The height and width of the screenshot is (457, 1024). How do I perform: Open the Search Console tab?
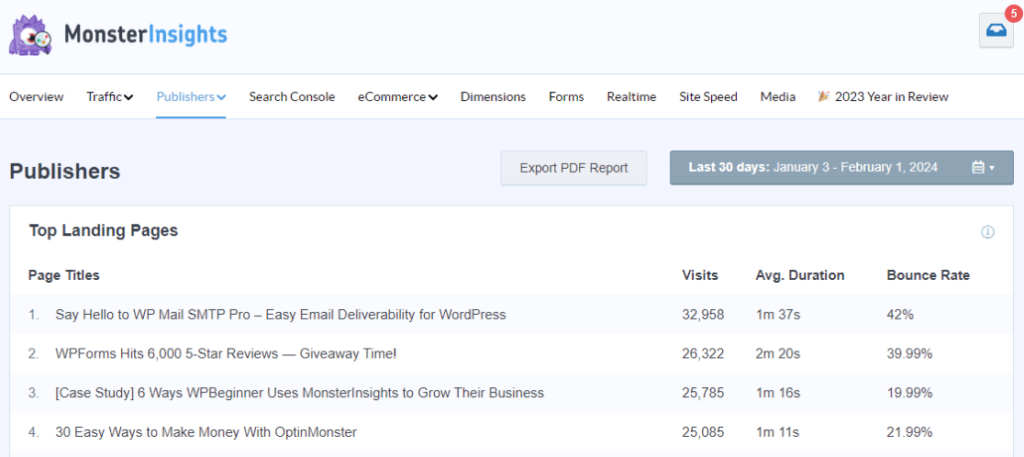(x=292, y=97)
